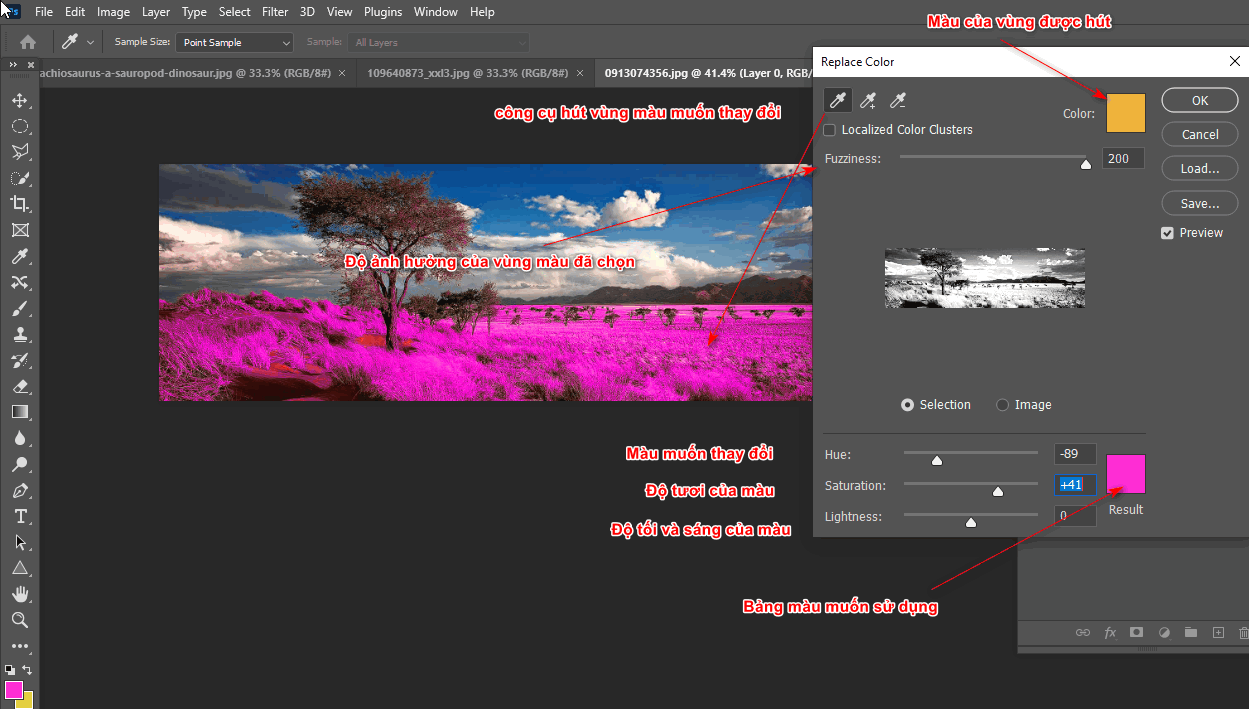The height and width of the screenshot is (709, 1249).
Task: Open the eyedropper tool preset picker arrow
Action: [91, 42]
